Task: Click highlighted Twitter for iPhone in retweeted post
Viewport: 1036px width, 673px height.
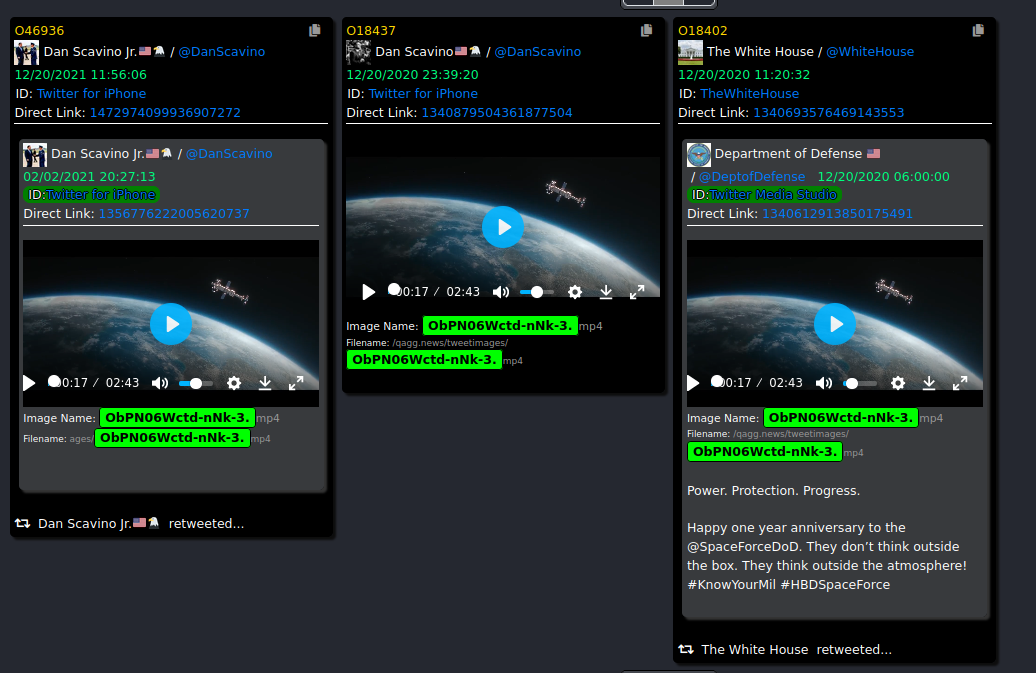Action: pyautogui.click(x=101, y=195)
